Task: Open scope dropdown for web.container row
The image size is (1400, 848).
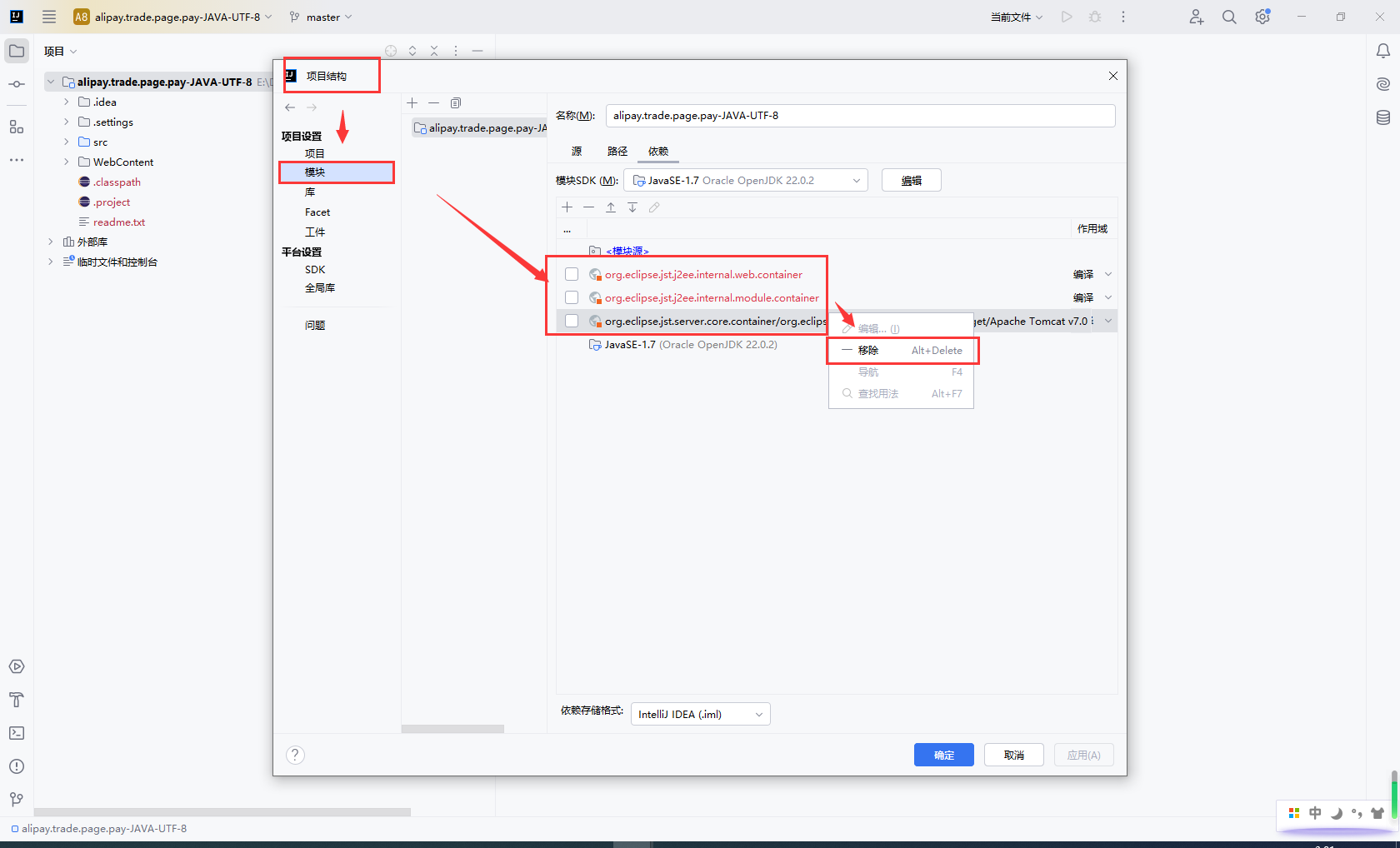Action: 1108,274
